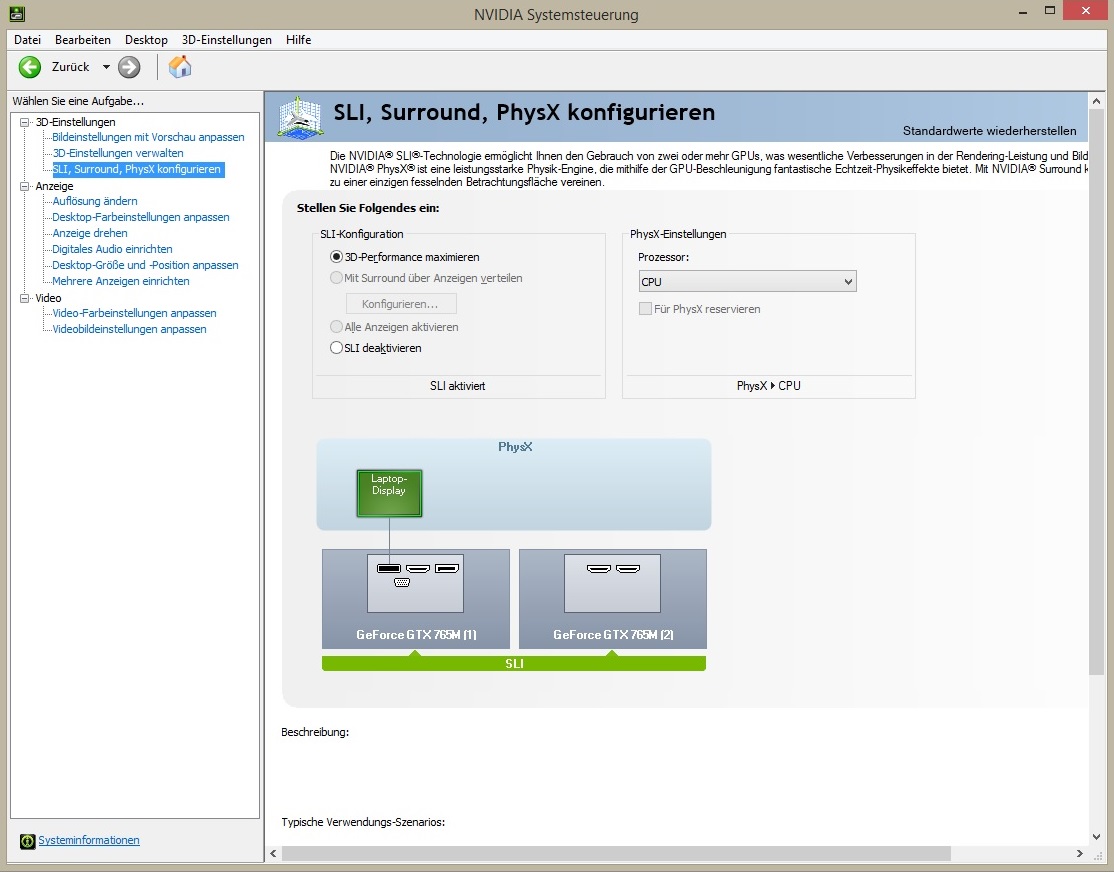
Task: Select the green Laptop-Display box
Action: (x=389, y=492)
